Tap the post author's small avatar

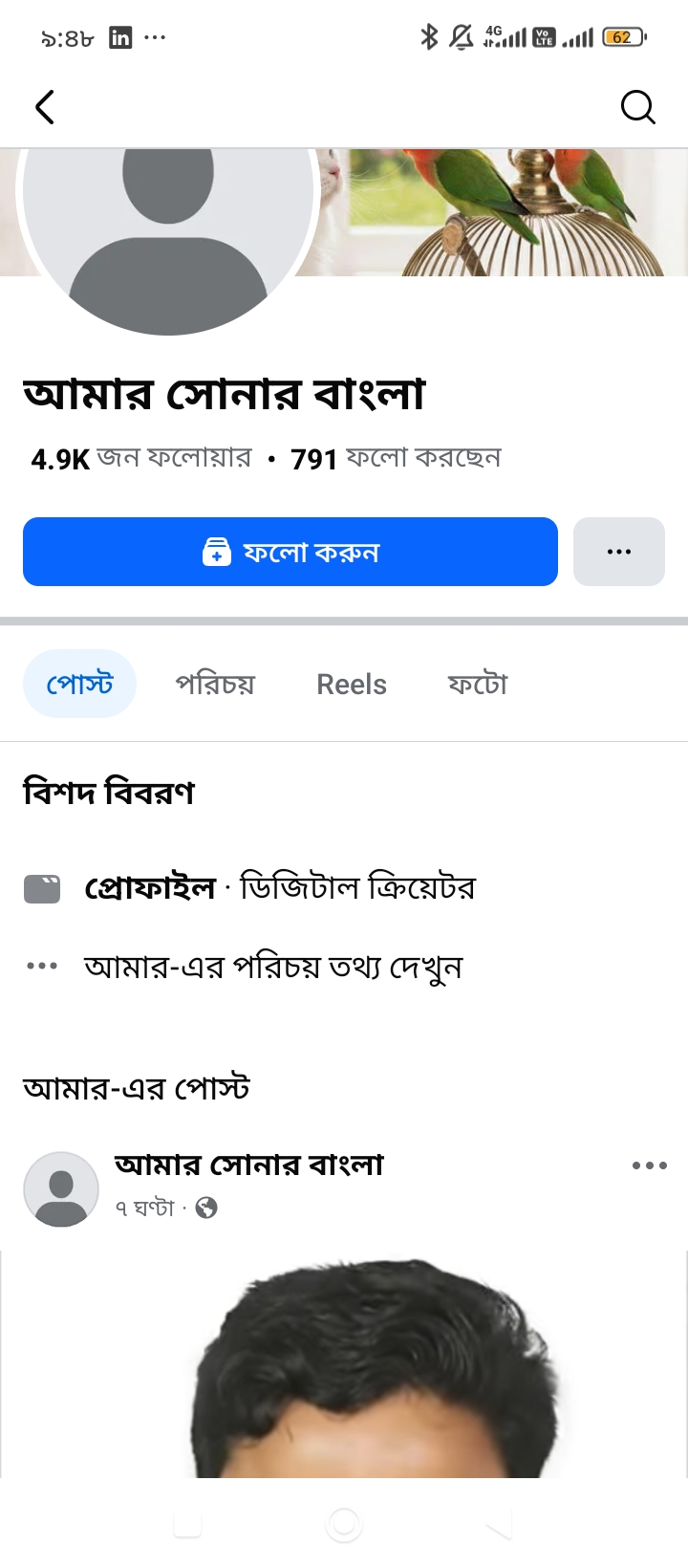(61, 1188)
